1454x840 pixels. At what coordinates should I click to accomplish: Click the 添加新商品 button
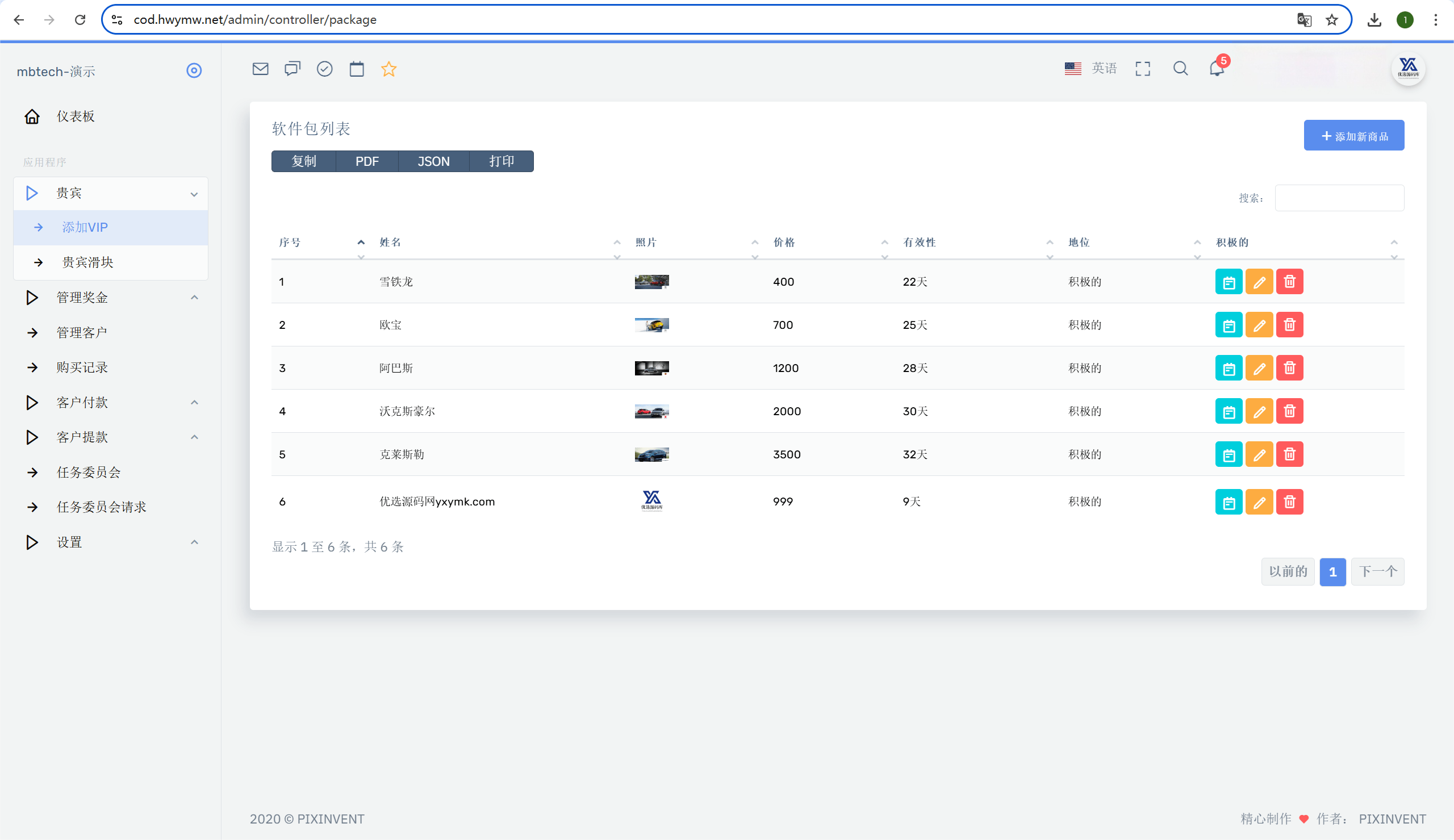1353,136
